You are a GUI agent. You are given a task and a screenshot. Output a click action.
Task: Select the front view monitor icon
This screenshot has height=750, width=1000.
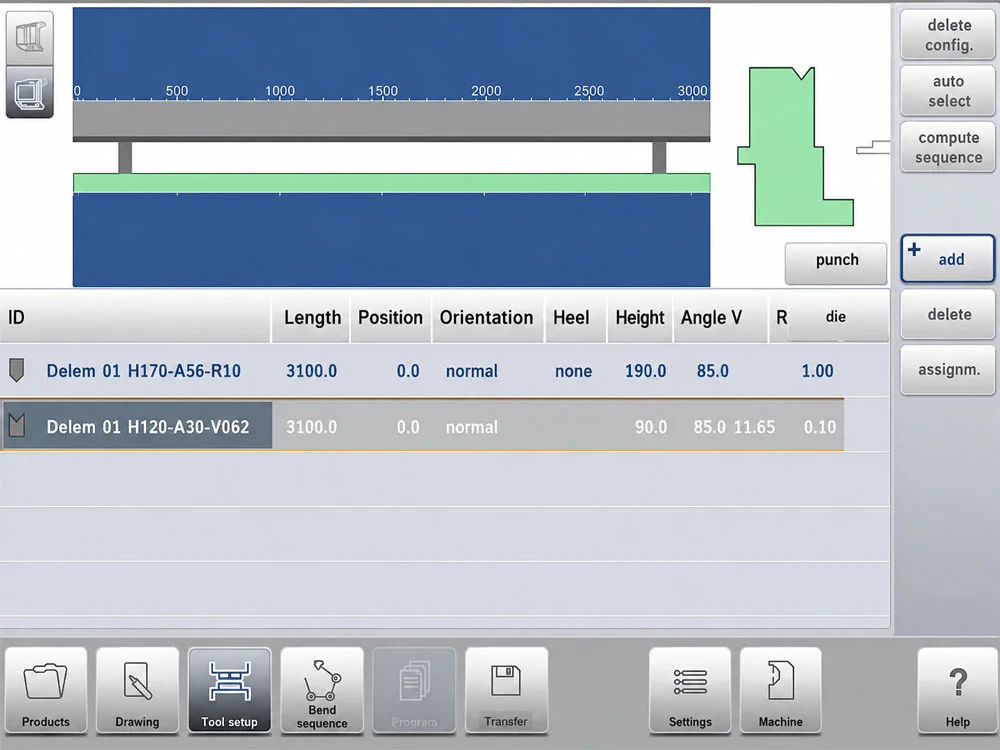pos(29,92)
